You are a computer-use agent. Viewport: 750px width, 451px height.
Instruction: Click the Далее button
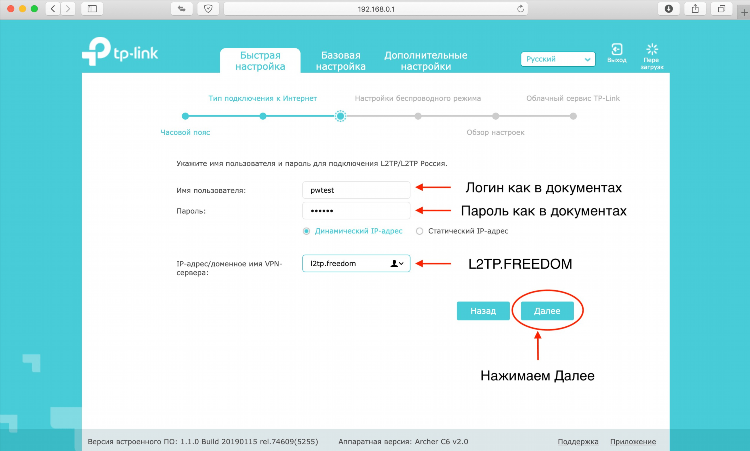pos(547,311)
